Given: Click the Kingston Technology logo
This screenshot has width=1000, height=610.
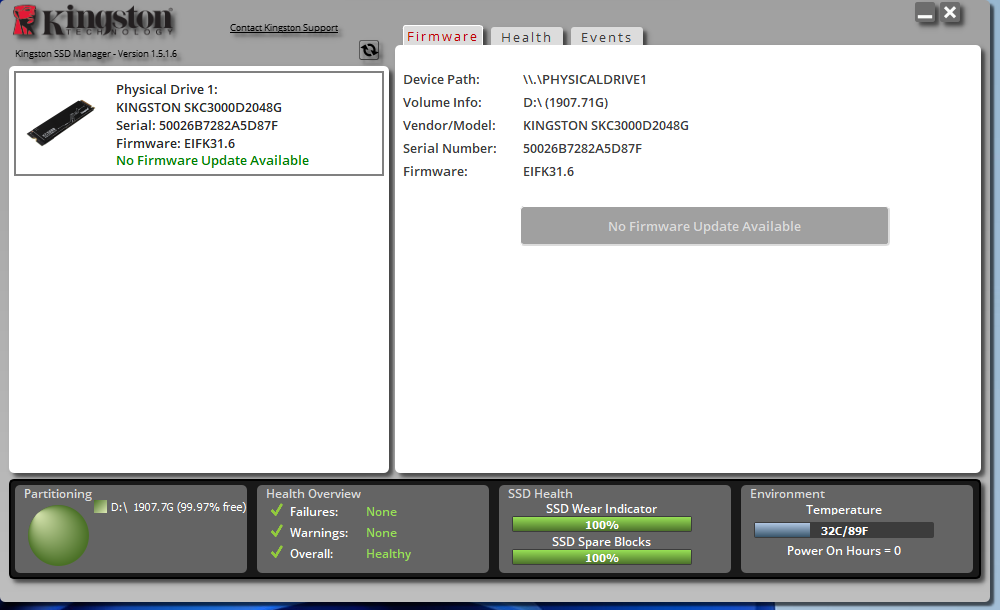Looking at the screenshot, I should (x=94, y=22).
